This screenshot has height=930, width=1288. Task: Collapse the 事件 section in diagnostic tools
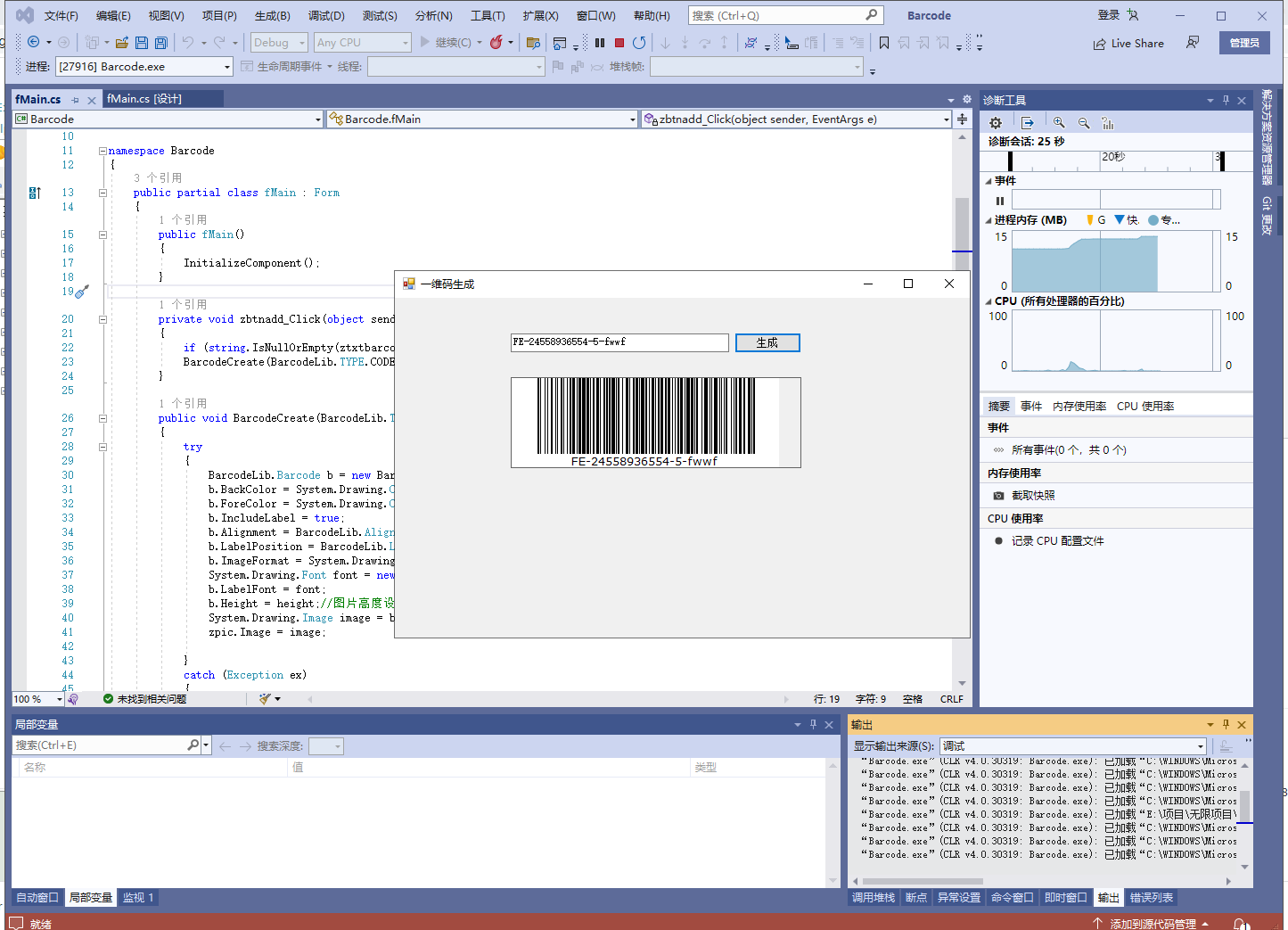[989, 181]
